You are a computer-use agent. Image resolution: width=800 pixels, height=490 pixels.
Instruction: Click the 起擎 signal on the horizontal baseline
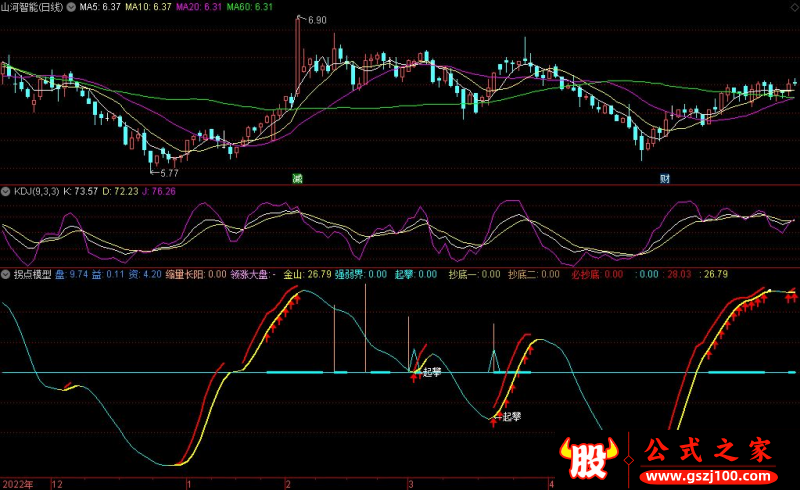click(431, 372)
